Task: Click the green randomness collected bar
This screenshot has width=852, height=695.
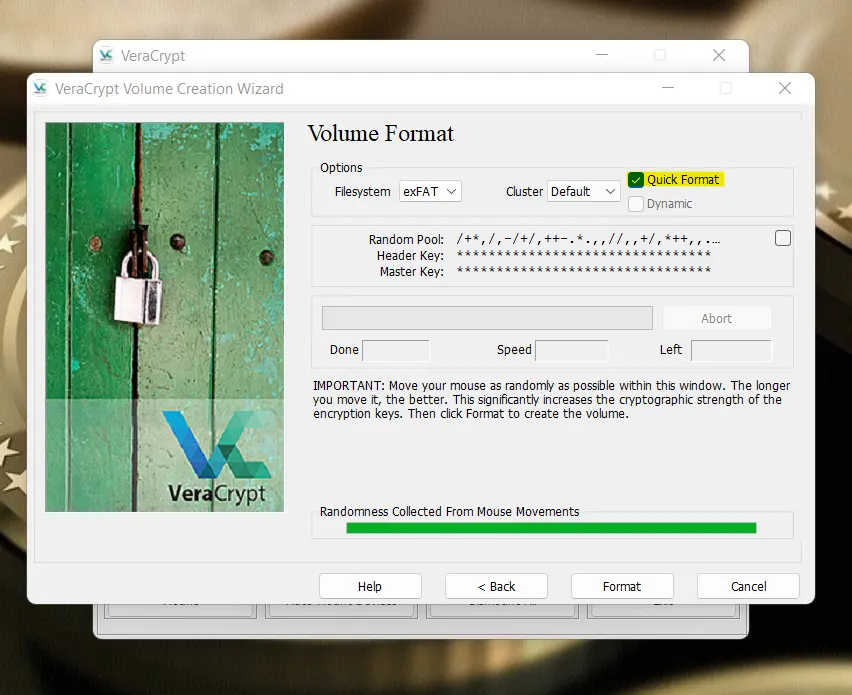Action: tap(551, 528)
